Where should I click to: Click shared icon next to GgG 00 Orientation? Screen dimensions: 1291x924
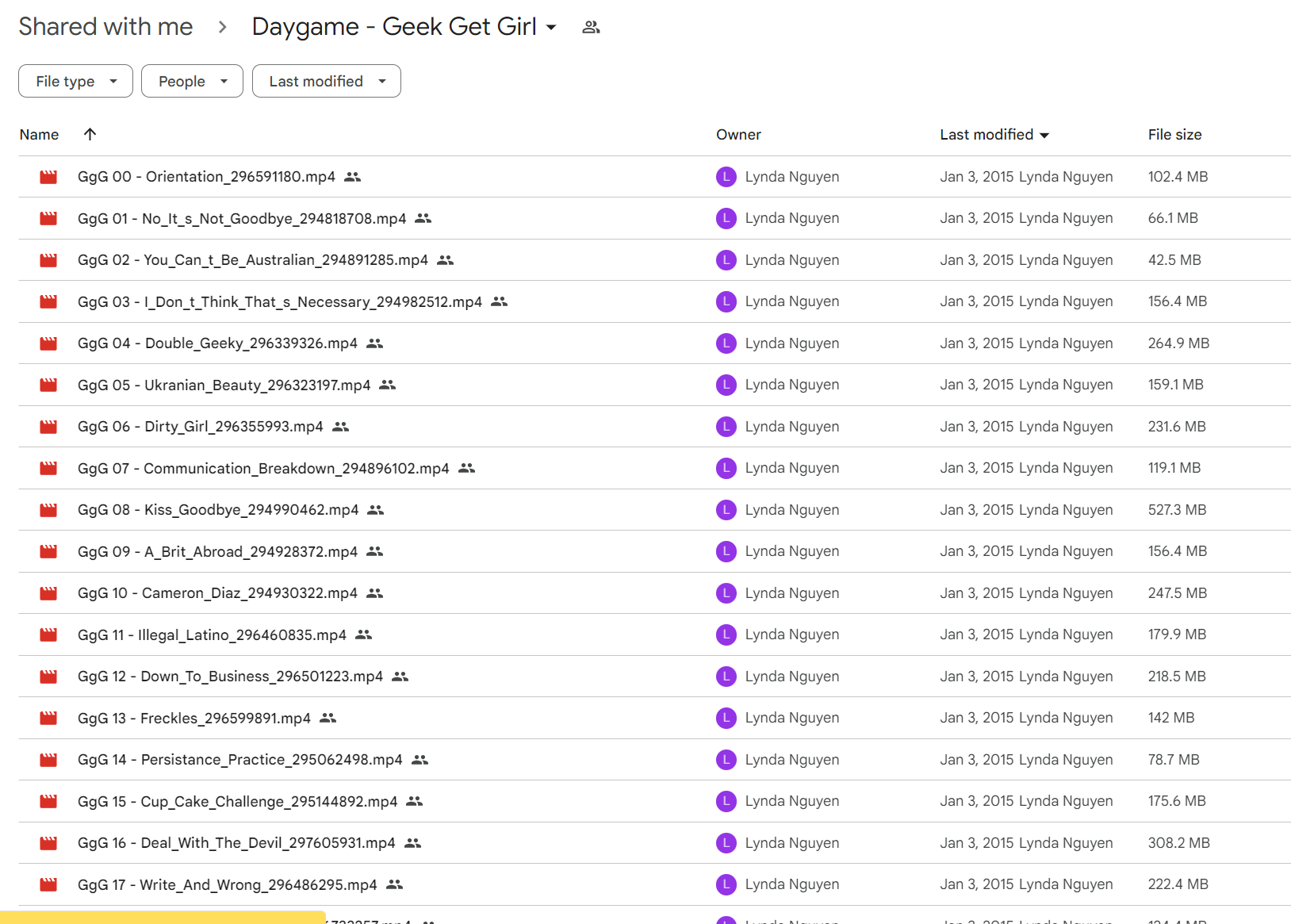coord(353,177)
